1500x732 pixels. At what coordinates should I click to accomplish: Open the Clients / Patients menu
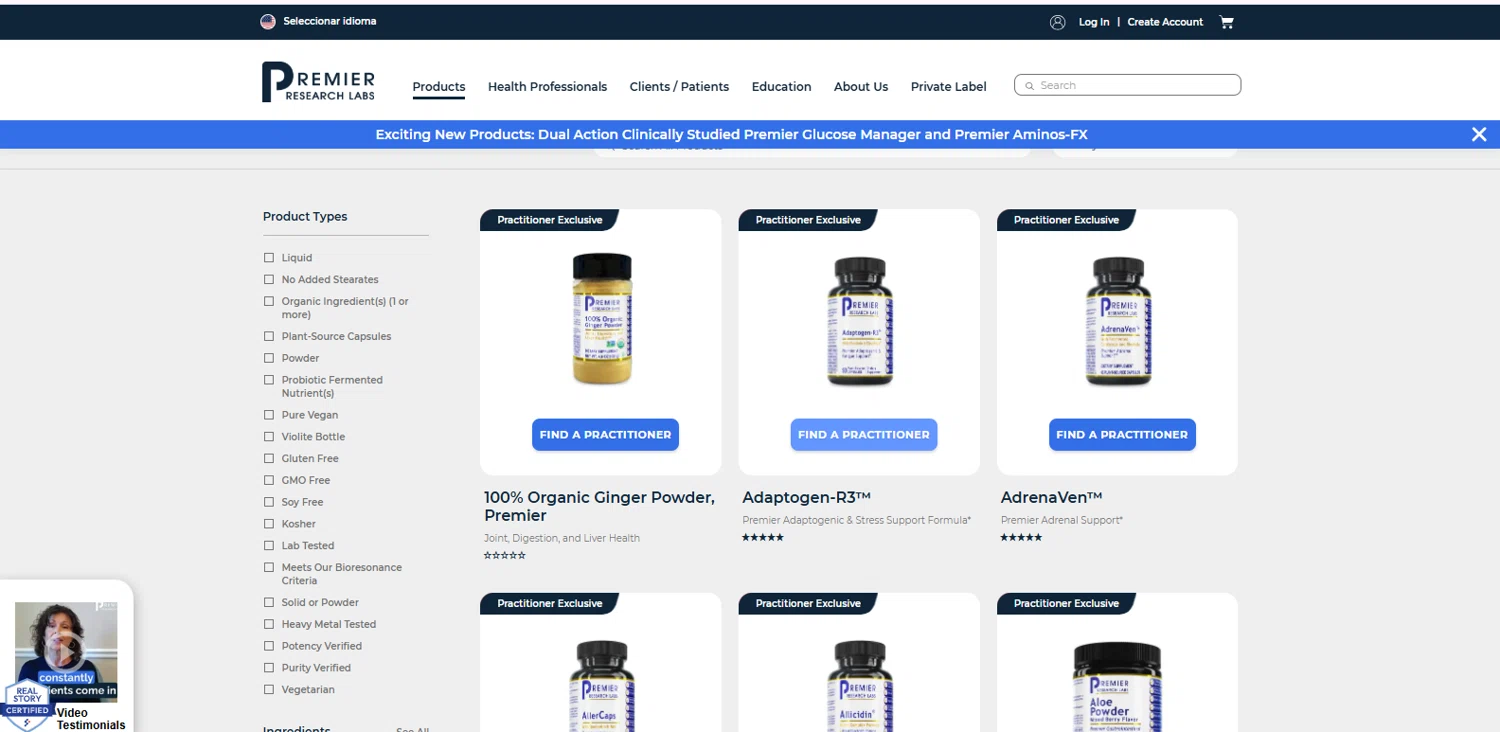pyautogui.click(x=679, y=87)
